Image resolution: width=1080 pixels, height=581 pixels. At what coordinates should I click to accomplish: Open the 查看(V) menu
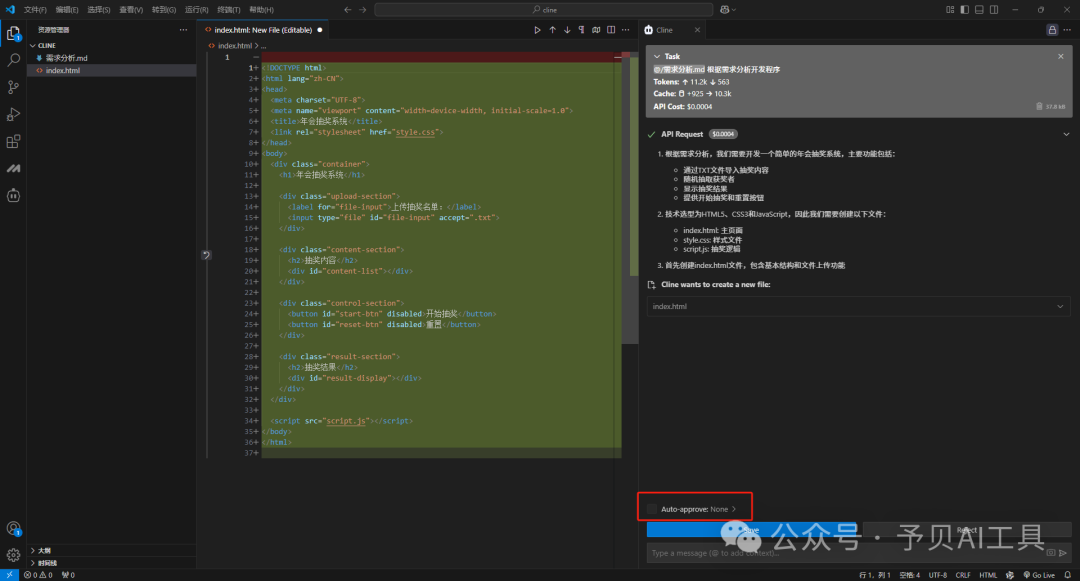tap(131, 10)
